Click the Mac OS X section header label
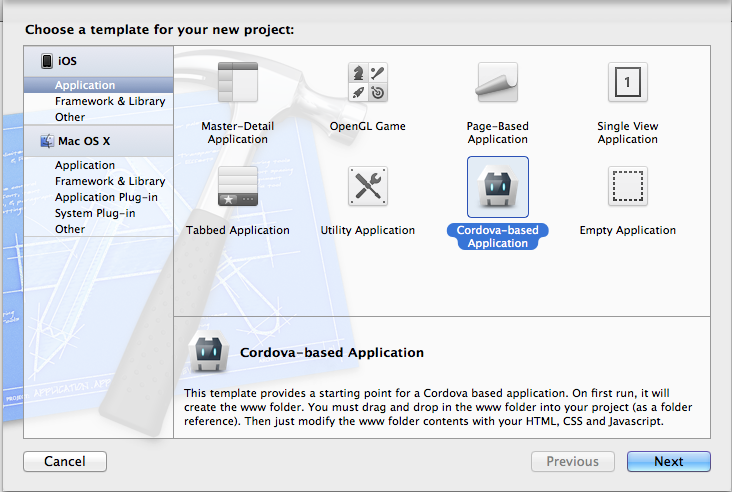The height and width of the screenshot is (492, 732). [x=84, y=141]
